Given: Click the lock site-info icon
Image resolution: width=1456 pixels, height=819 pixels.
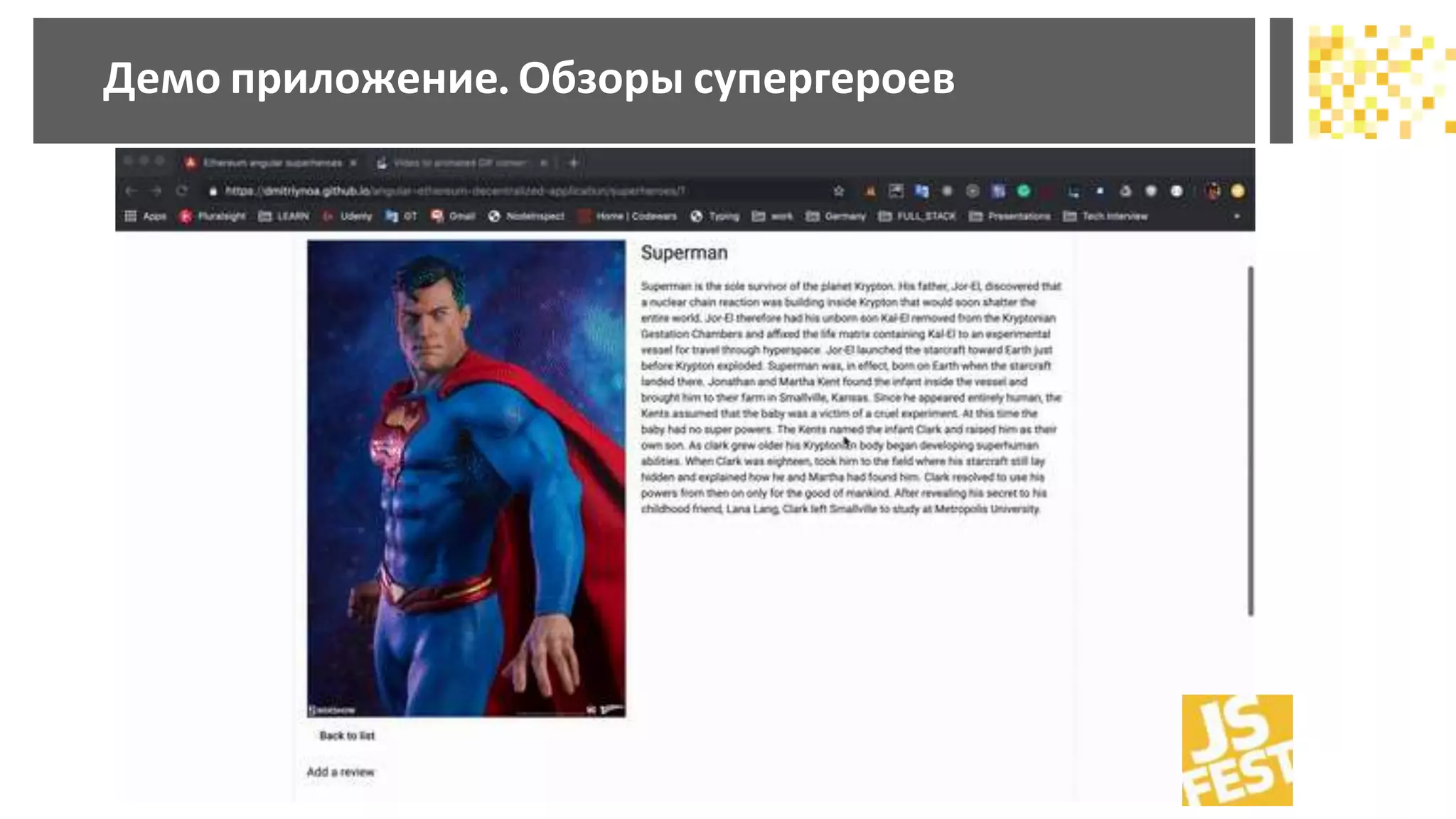Looking at the screenshot, I should (213, 191).
